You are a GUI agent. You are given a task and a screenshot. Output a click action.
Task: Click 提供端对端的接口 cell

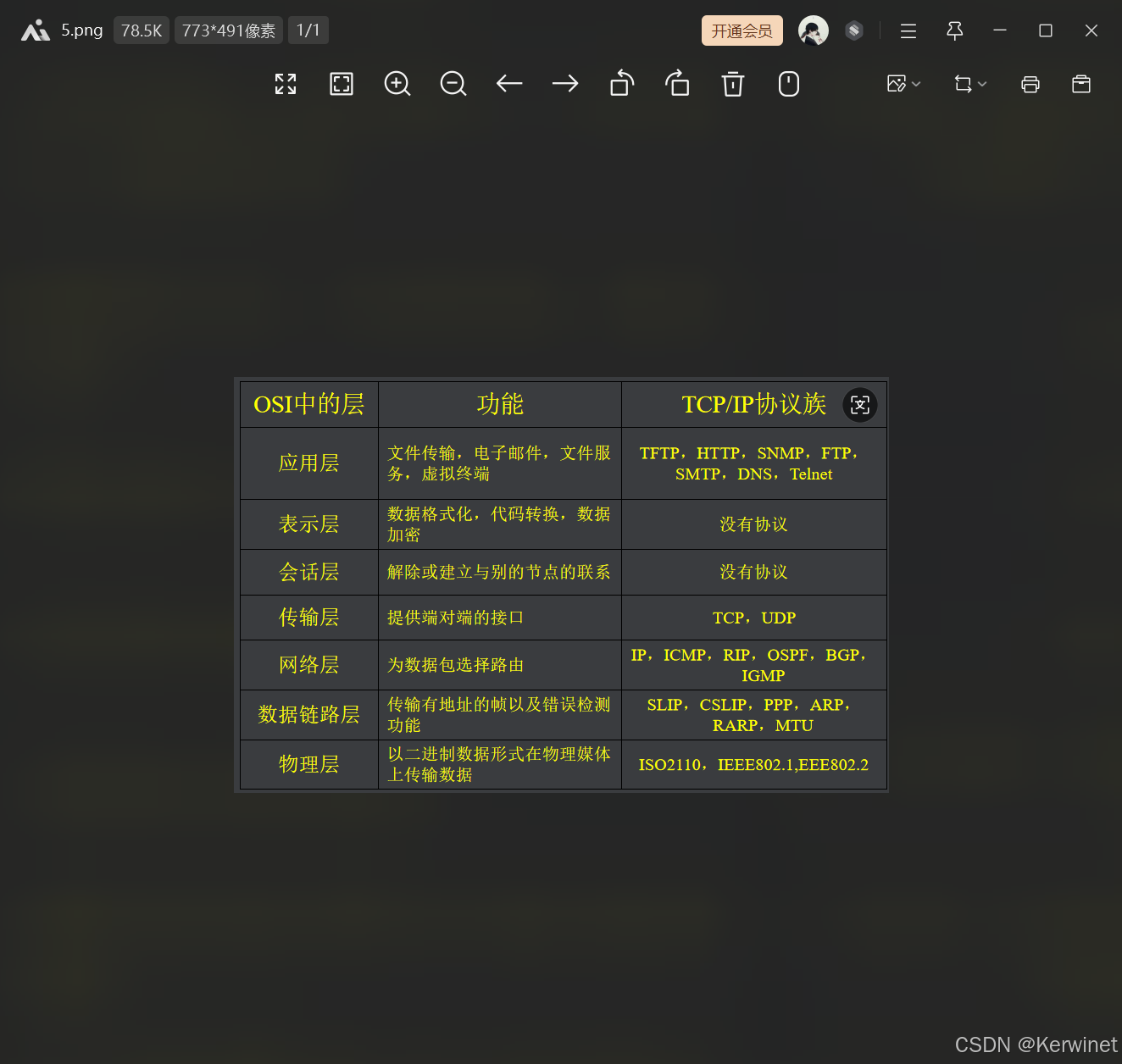point(500,618)
